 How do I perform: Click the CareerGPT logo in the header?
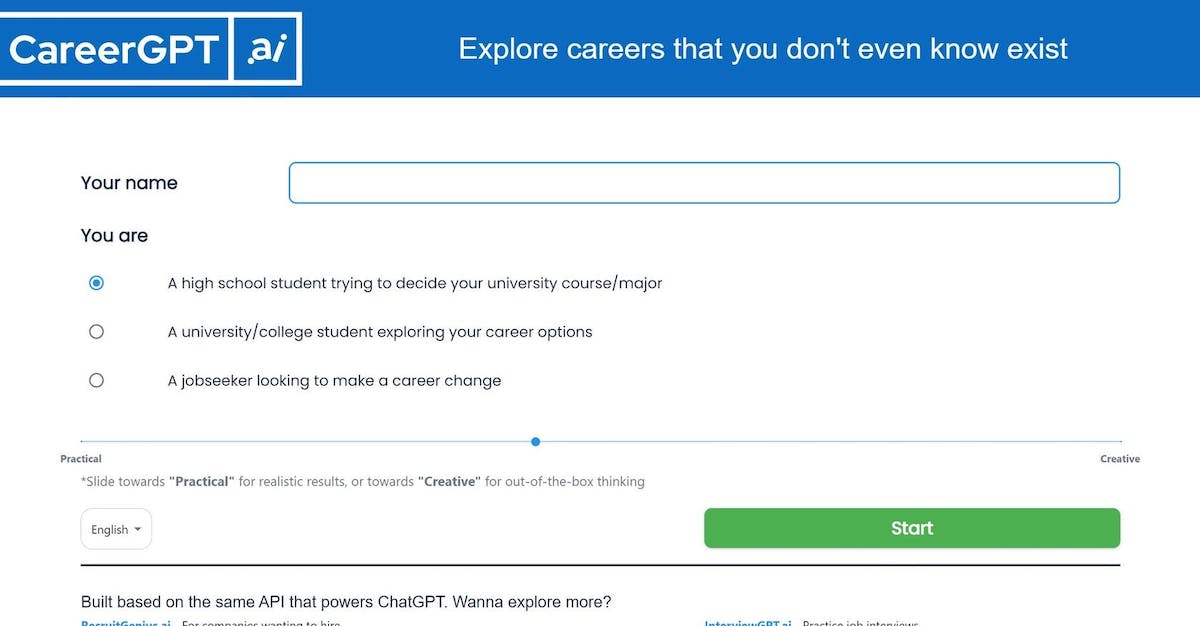click(x=150, y=48)
